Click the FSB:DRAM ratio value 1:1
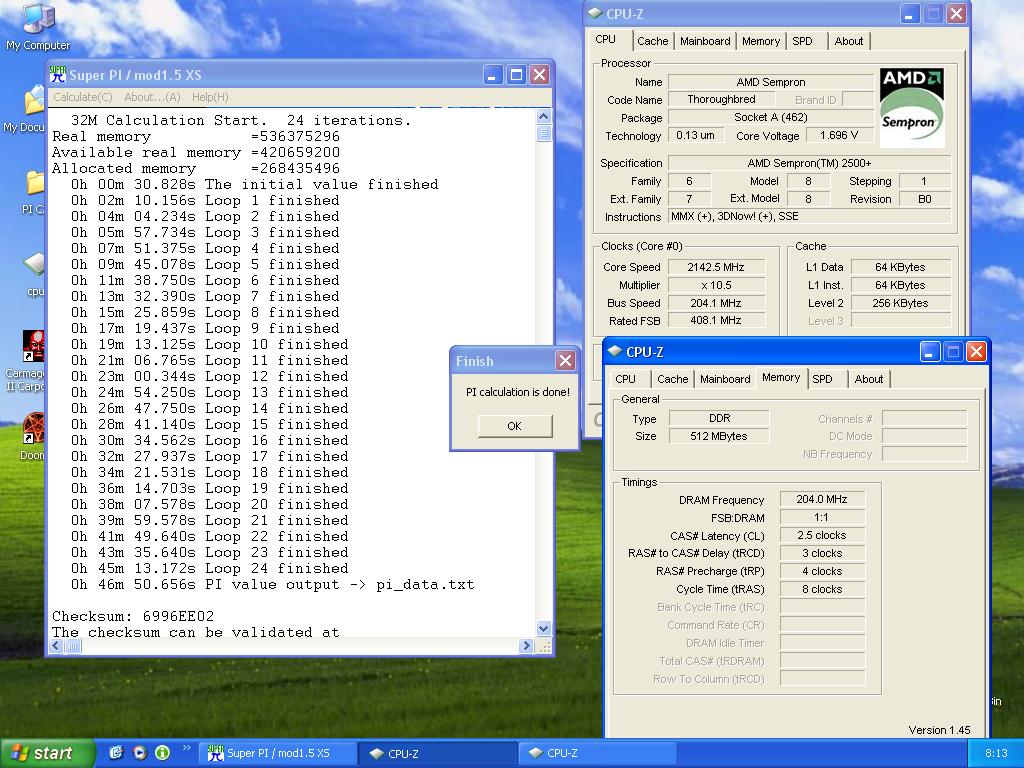The image size is (1024, 768). [822, 517]
